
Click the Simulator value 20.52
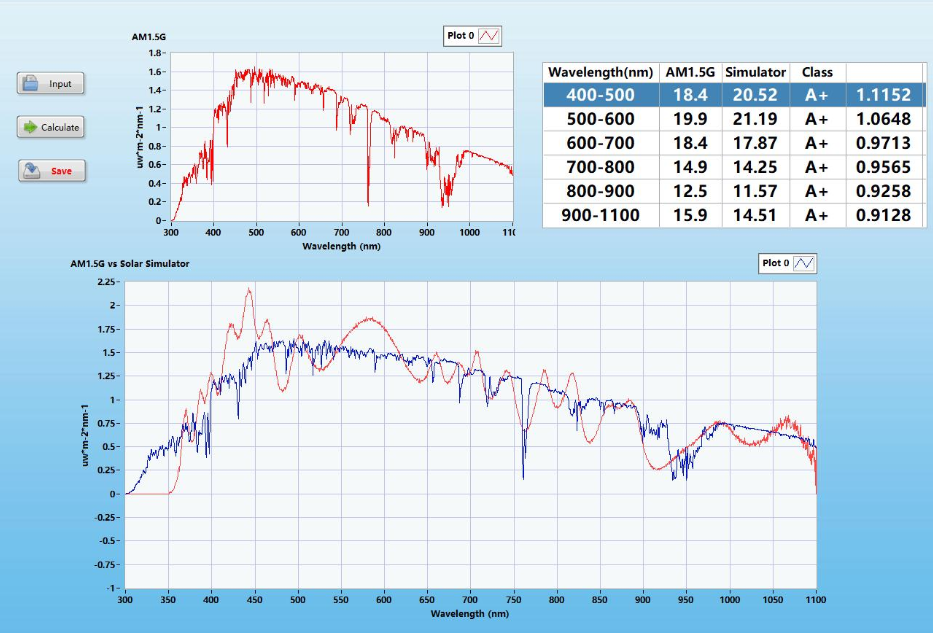tap(755, 95)
